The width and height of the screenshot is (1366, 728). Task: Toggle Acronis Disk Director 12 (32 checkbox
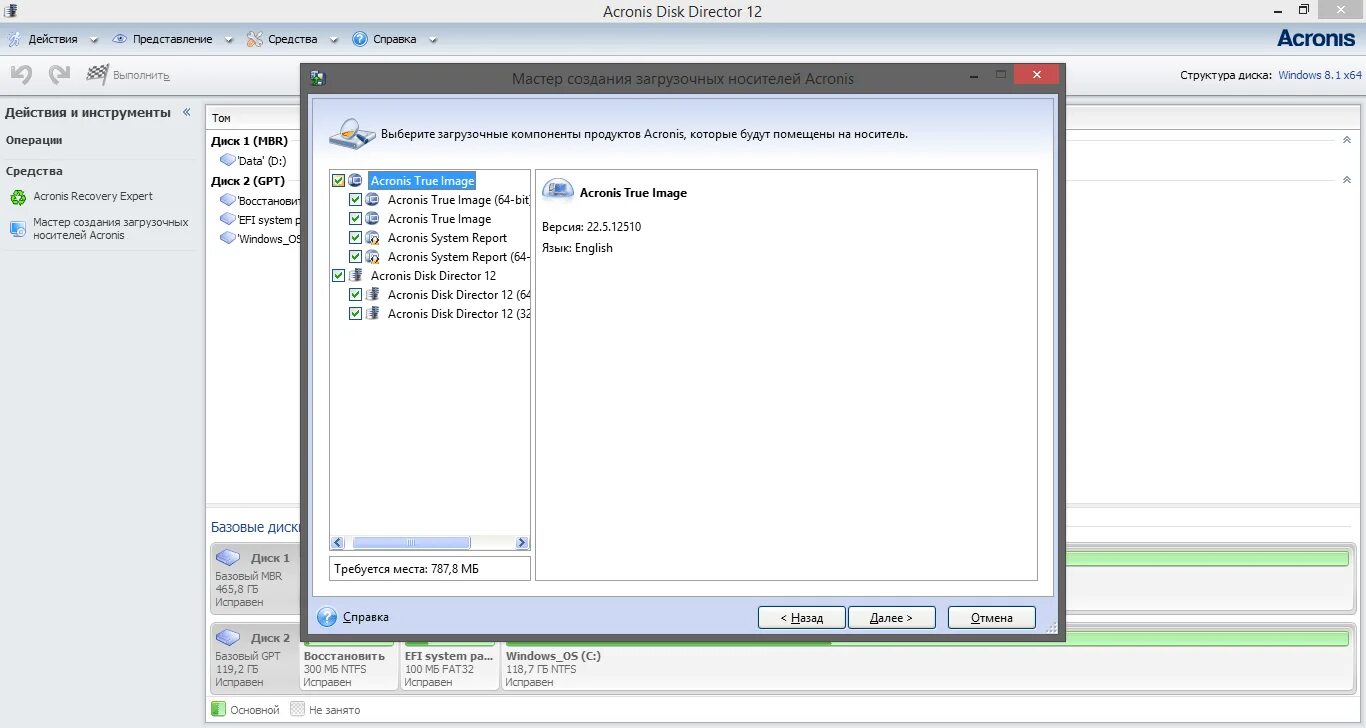[x=355, y=314]
